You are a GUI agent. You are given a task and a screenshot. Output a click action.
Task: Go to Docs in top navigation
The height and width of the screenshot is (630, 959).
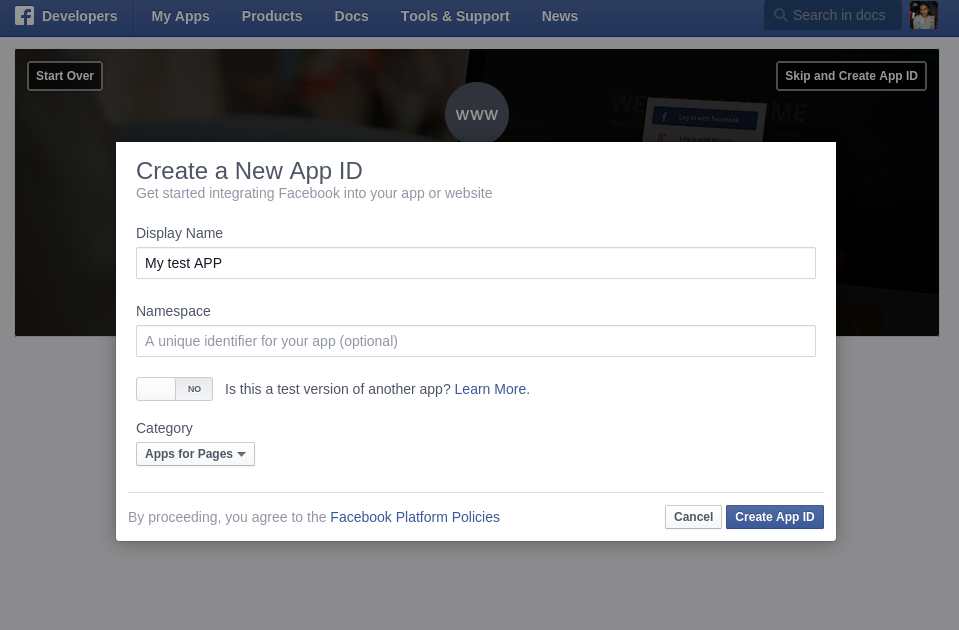[x=351, y=16]
